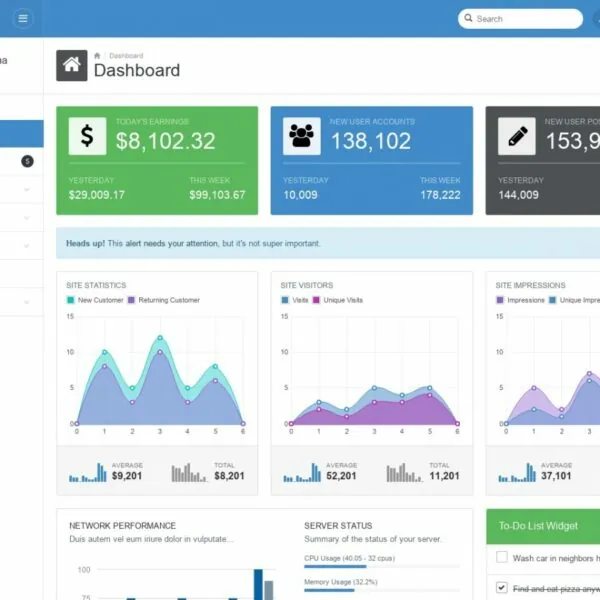The width and height of the screenshot is (600, 600).
Task: Focus the Search input field
Action: [520, 18]
